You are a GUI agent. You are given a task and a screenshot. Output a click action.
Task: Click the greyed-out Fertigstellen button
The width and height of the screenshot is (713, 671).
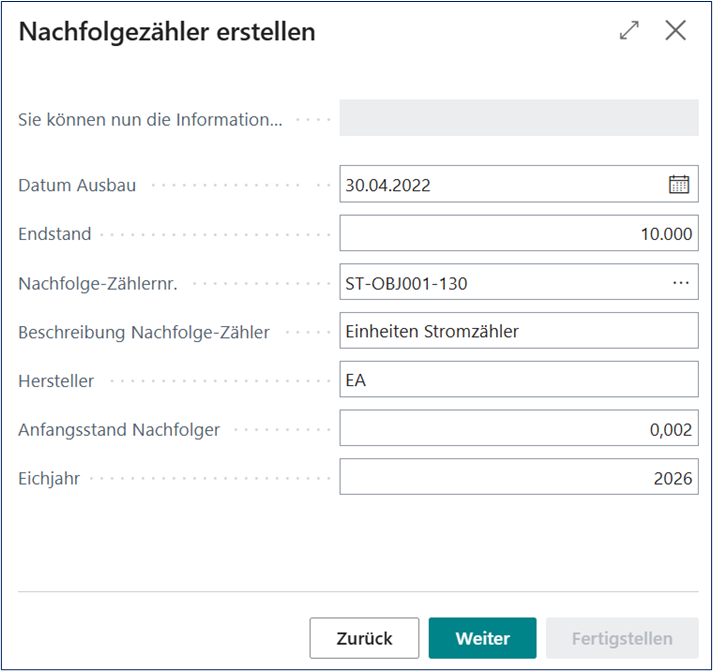coord(622,638)
